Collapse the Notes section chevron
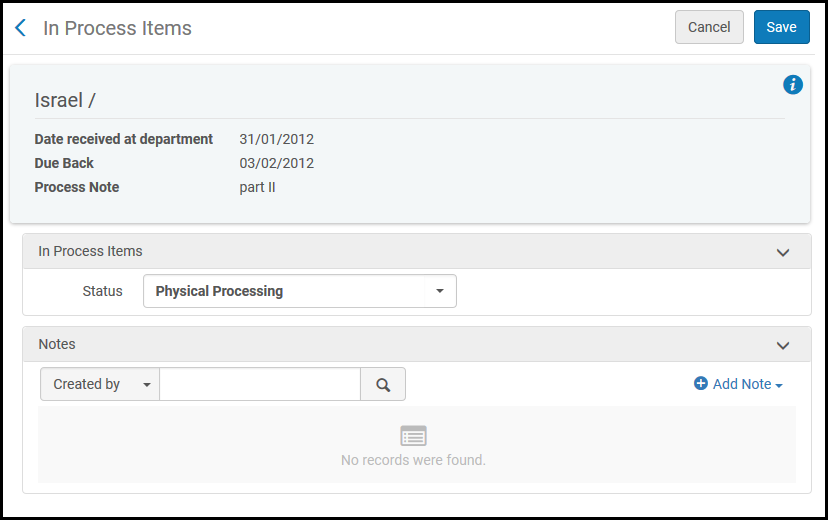The image size is (828, 520). (783, 345)
